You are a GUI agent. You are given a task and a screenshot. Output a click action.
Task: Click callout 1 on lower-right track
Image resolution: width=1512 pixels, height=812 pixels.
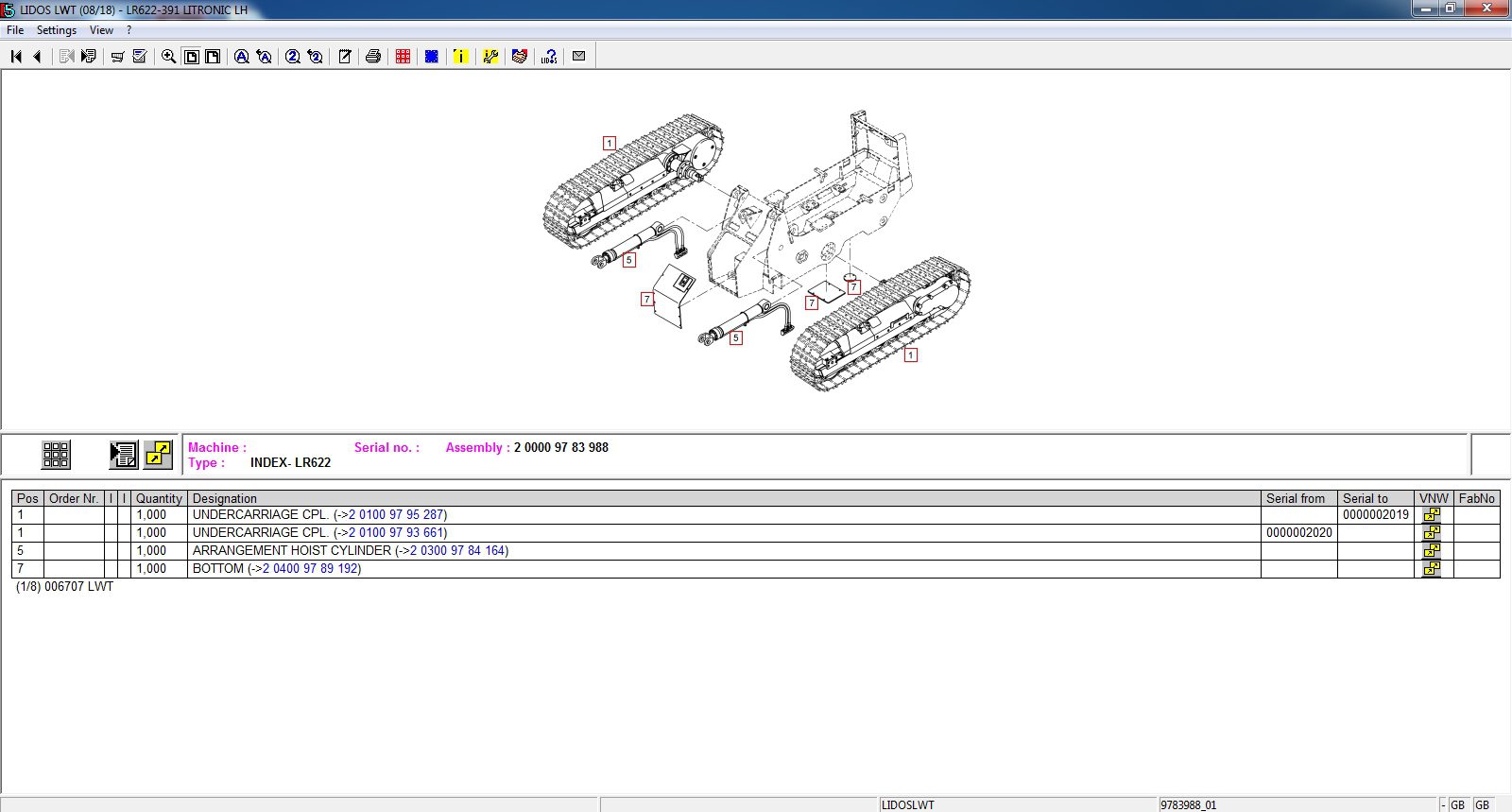coord(911,355)
